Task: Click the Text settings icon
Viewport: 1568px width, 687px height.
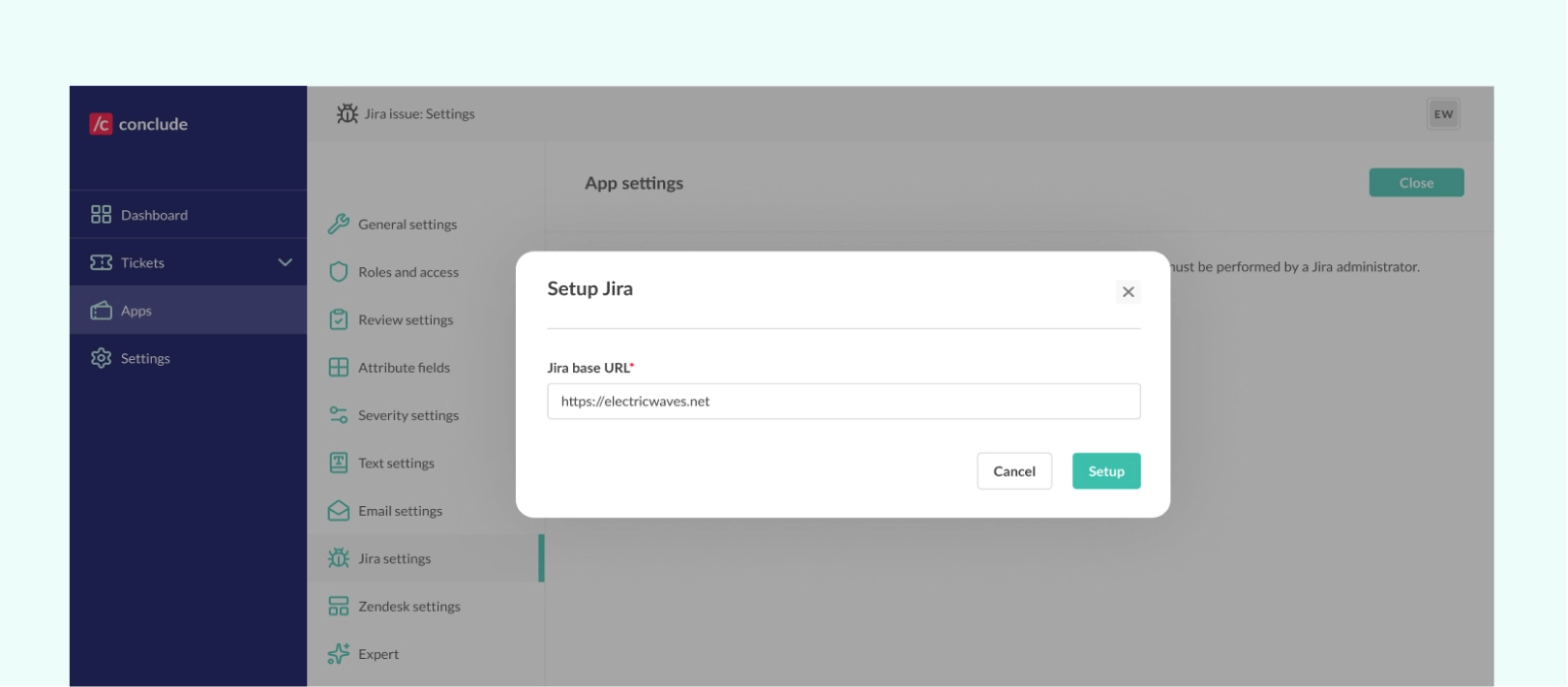Action: click(338, 463)
